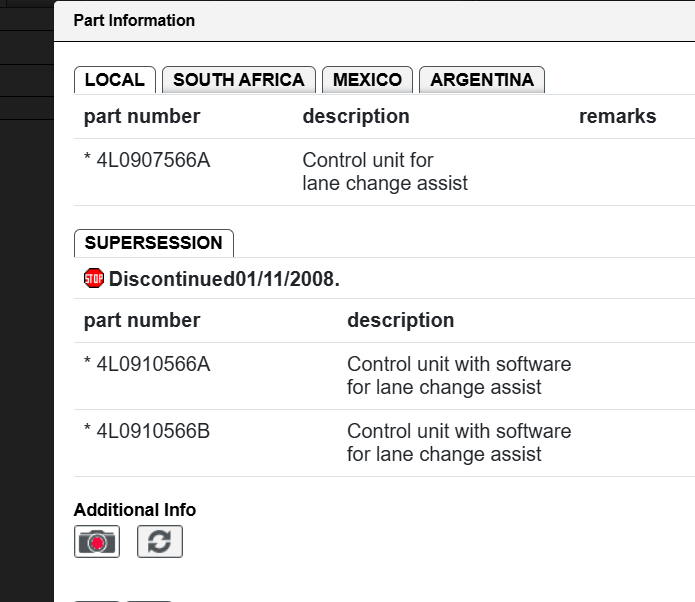Click supersession table's part number header

(x=142, y=321)
